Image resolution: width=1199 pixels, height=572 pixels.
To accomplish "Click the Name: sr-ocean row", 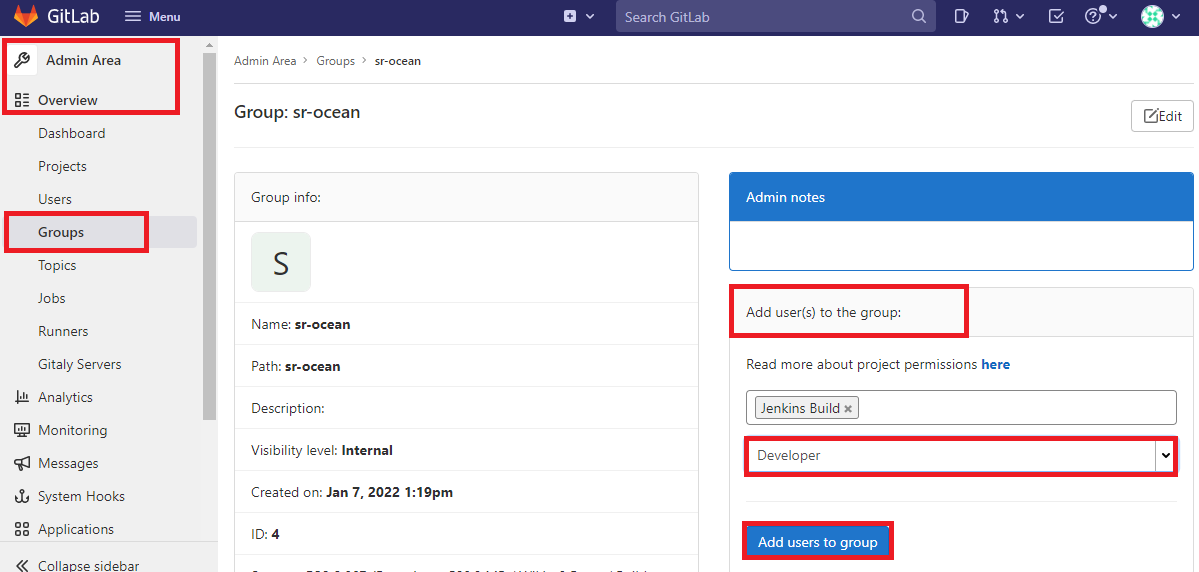I will coord(466,323).
